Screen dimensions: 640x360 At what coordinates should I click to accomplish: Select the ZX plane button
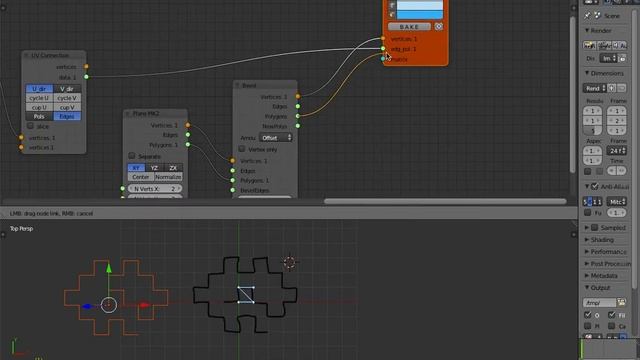pos(173,168)
